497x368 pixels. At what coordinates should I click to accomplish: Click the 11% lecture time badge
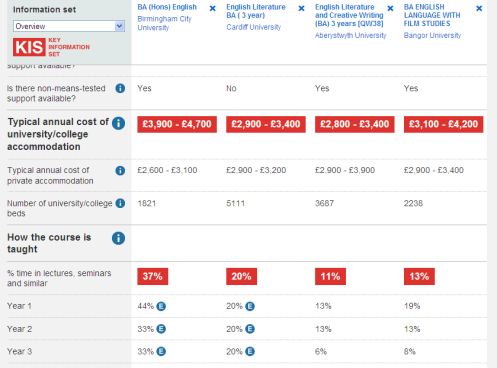[330, 276]
